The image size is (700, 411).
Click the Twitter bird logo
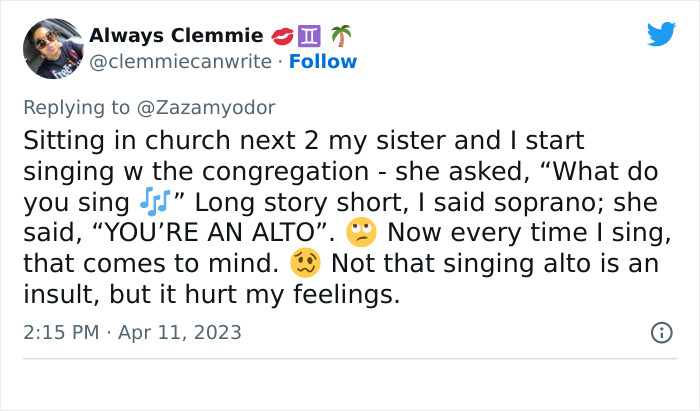tap(661, 34)
